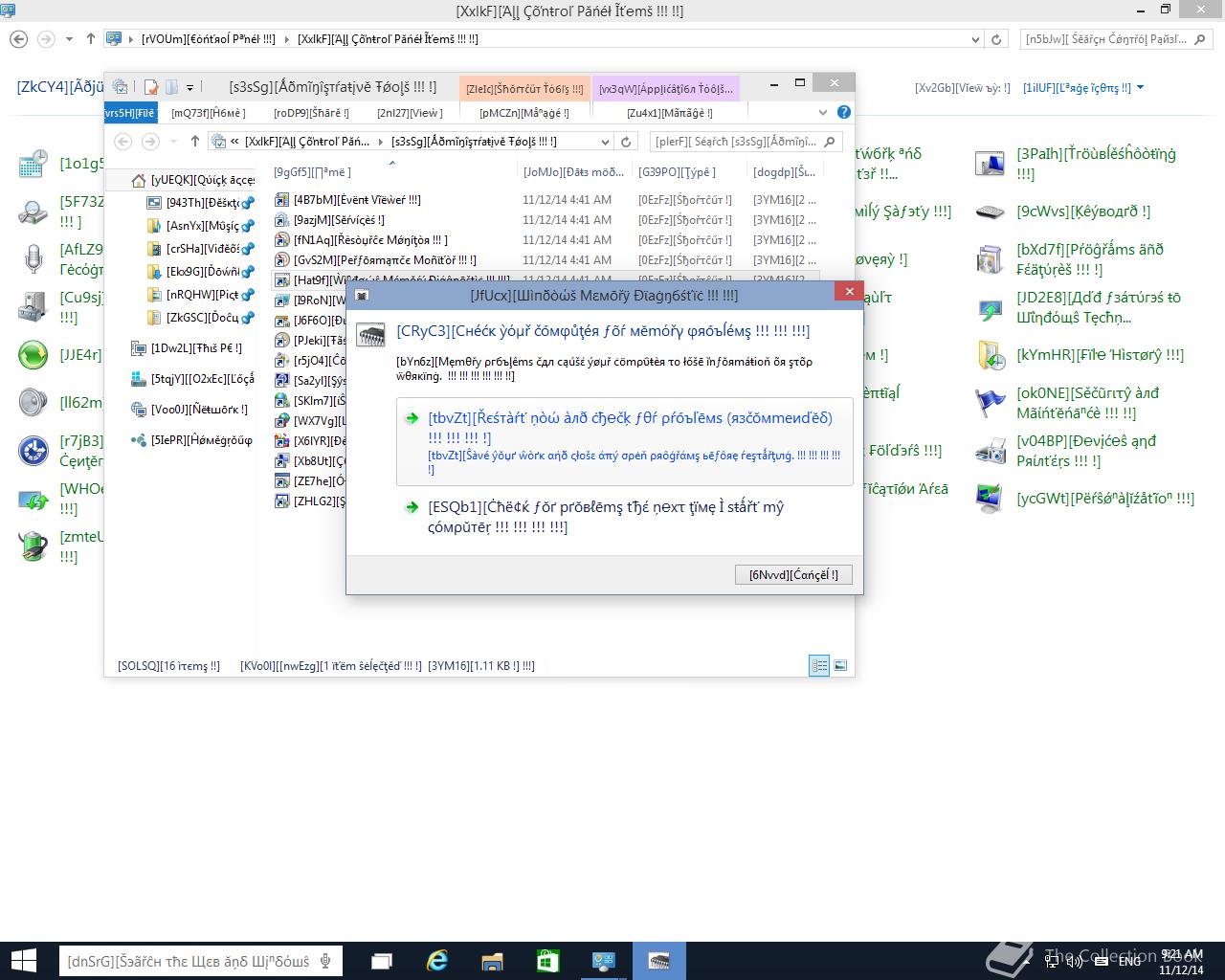Image resolution: width=1225 pixels, height=980 pixels.
Task: Open the Resource Monitor shortcut icon
Action: coord(282,240)
